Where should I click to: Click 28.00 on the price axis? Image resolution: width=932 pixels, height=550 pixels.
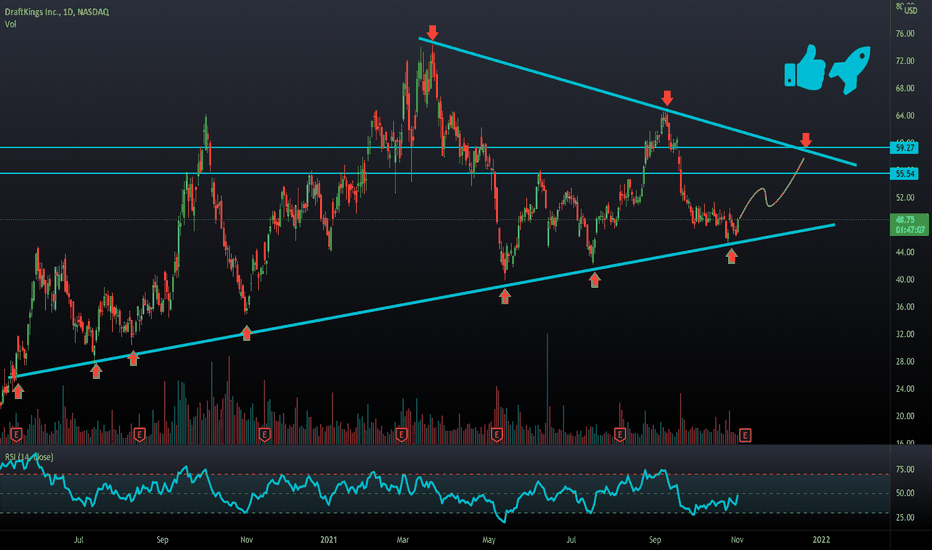(905, 362)
